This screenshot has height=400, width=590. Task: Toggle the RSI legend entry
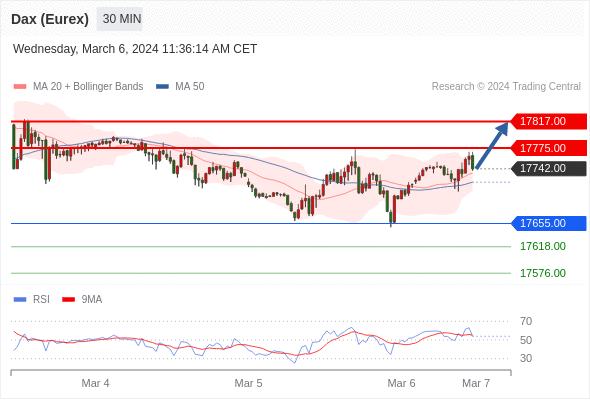pyautogui.click(x=32, y=300)
